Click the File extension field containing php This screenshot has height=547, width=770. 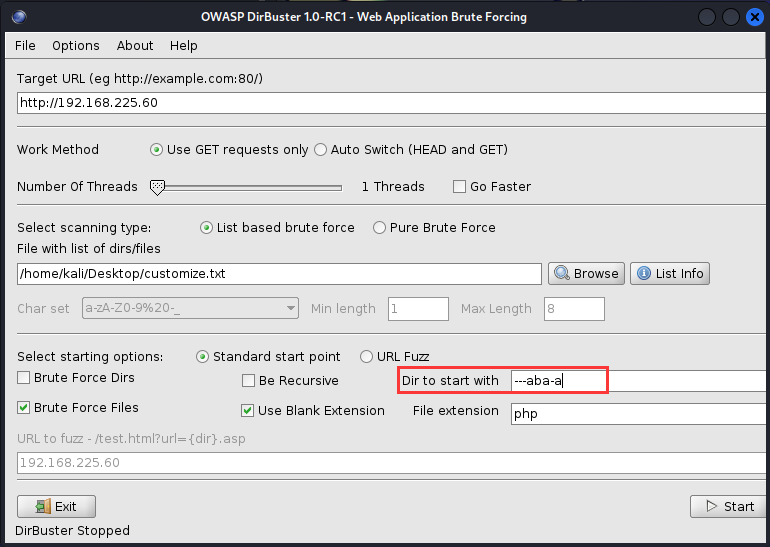(x=638, y=414)
